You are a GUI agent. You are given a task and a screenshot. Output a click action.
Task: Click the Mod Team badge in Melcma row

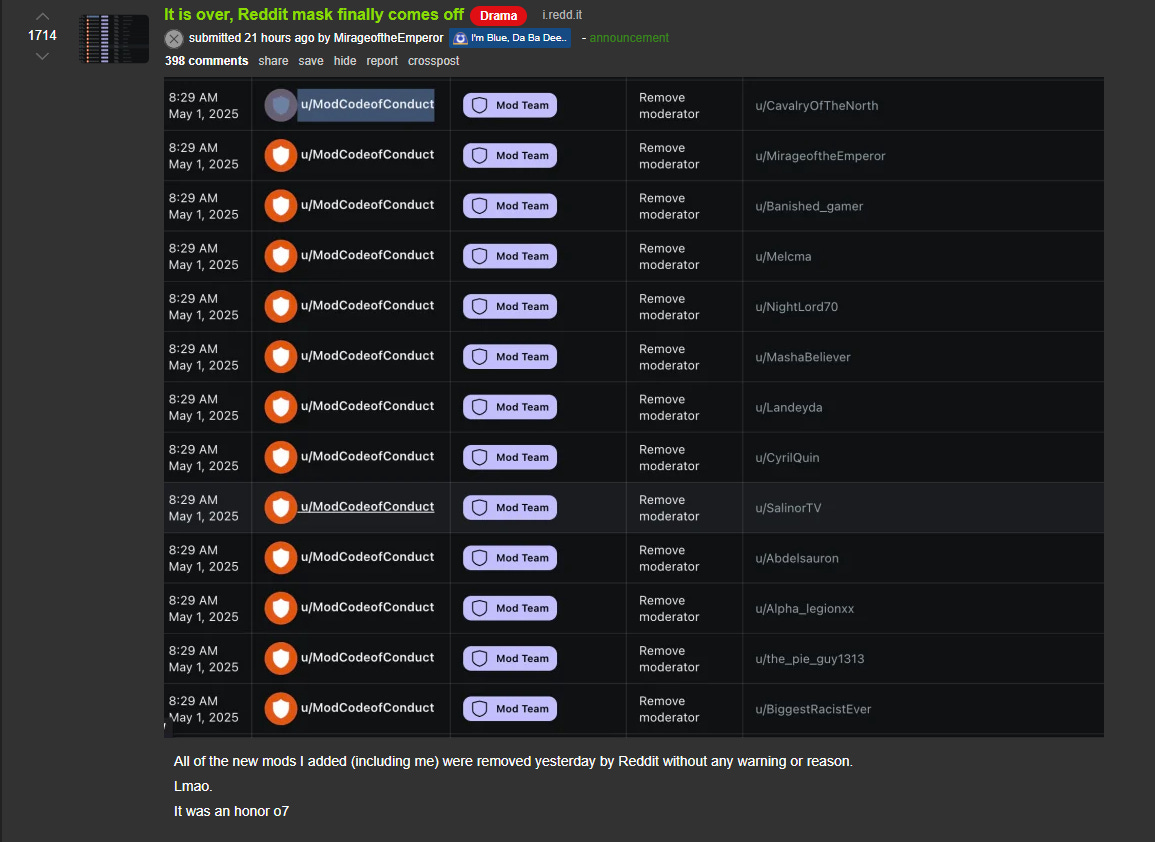(510, 256)
